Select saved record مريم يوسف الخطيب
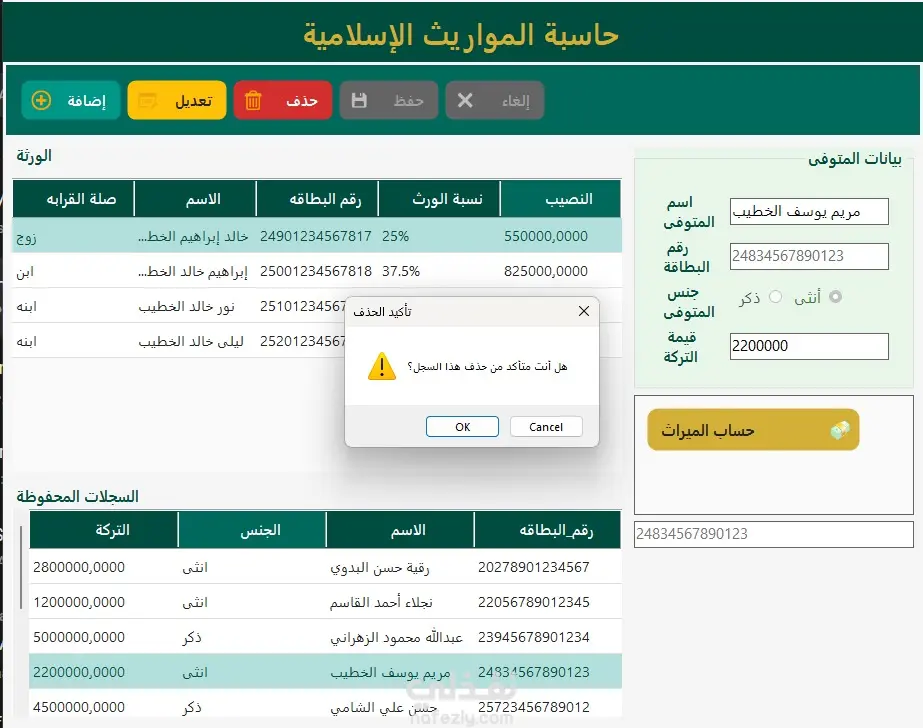Image resolution: width=923 pixels, height=728 pixels. click(390, 672)
